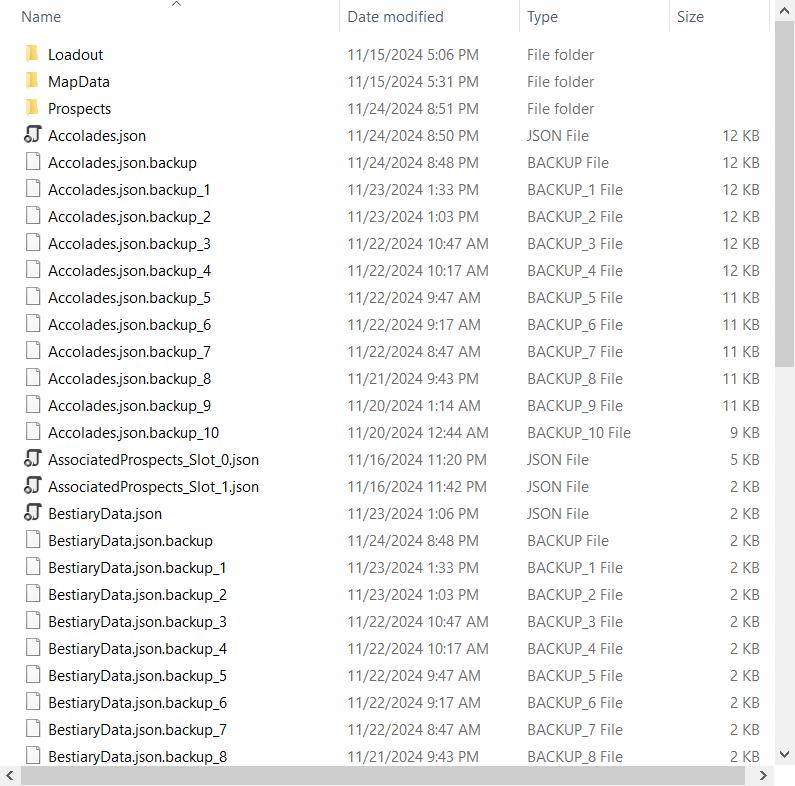Viewport: 795px width, 786px height.
Task: Click the Accolades.json.backup_7 file icon
Action: [x=33, y=350]
